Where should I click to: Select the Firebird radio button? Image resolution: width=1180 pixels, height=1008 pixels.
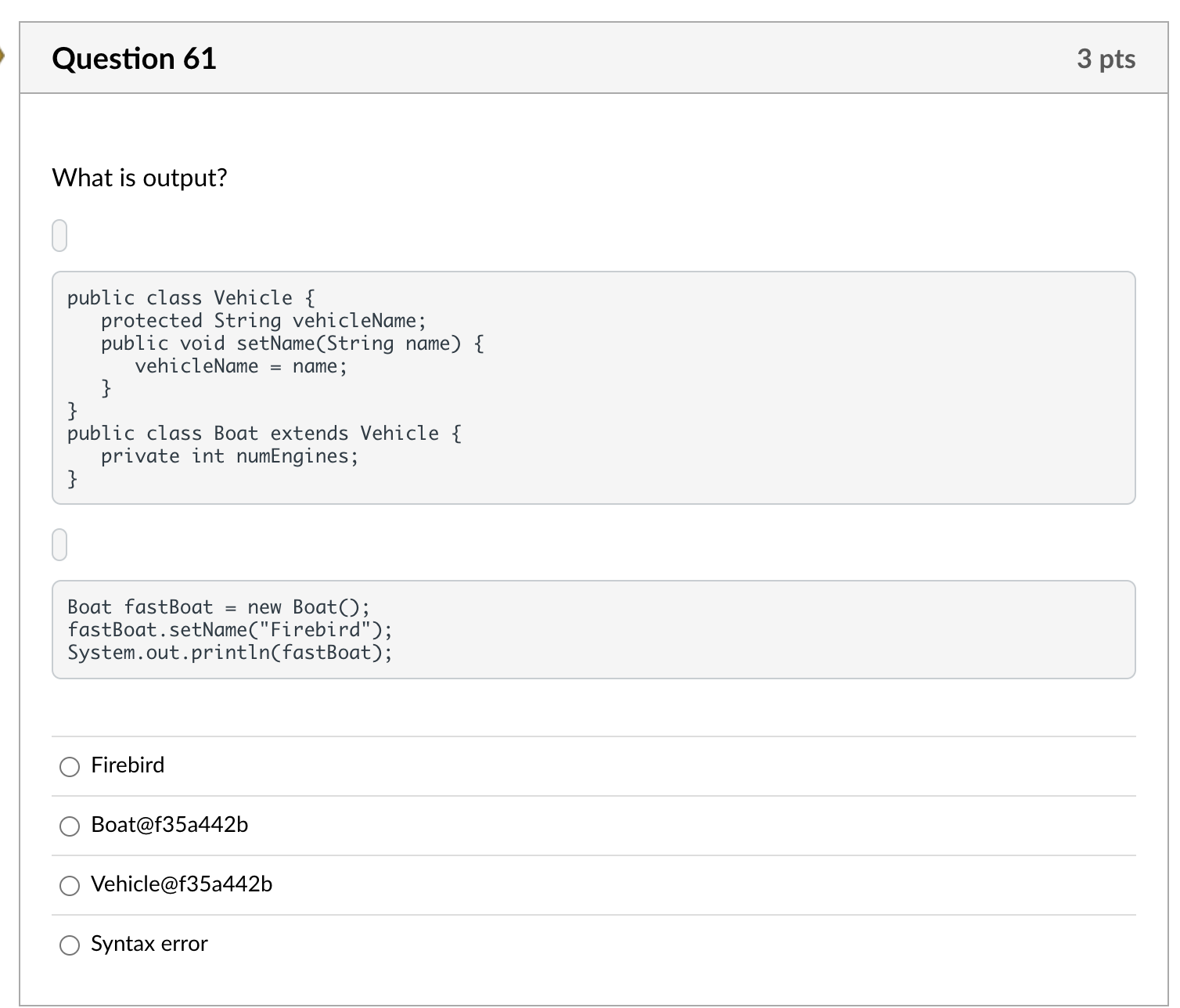(70, 766)
